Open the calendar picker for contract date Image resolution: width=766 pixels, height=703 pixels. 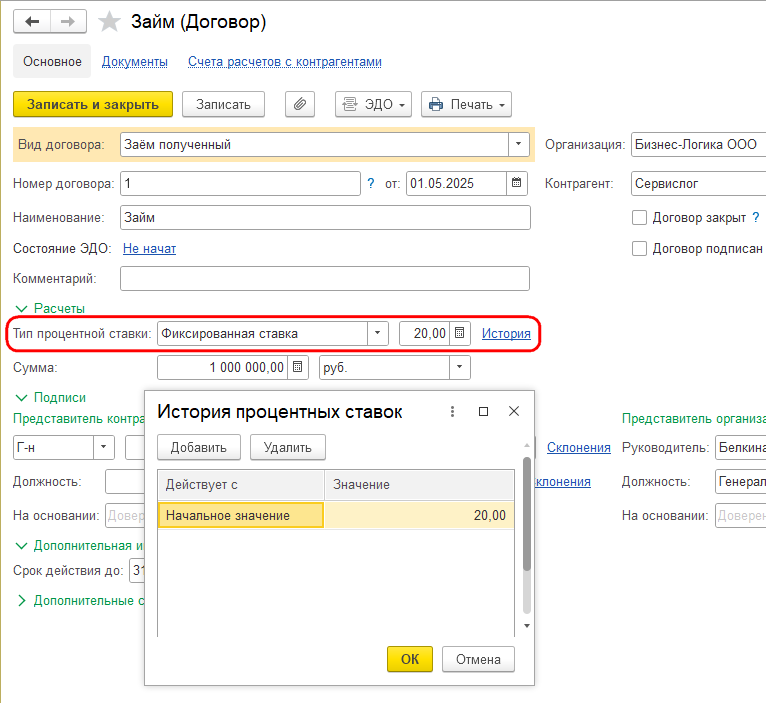[x=516, y=183]
